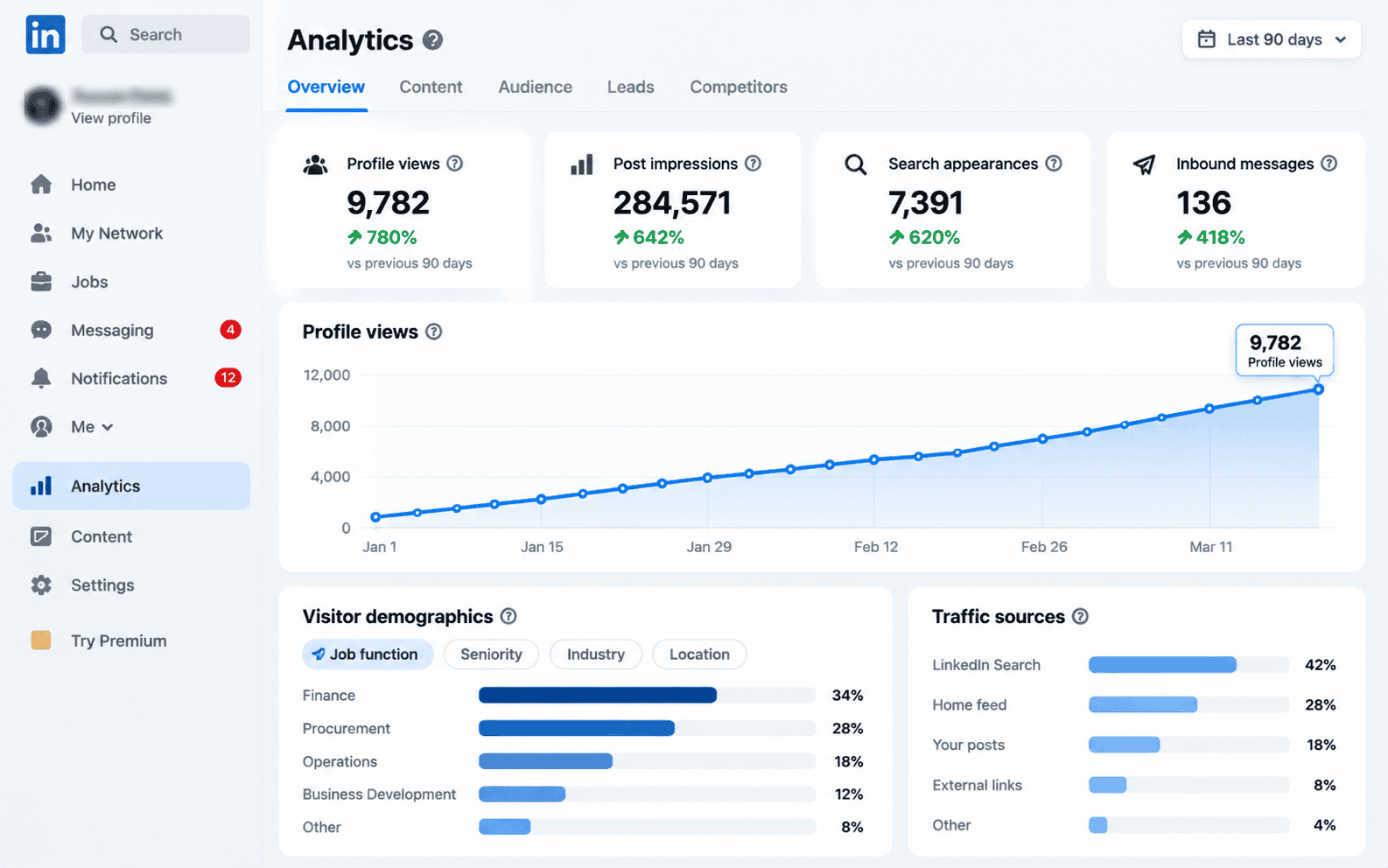Click the help icon next to Inbound messages
Screen dimensions: 1388x868
pos(1328,164)
